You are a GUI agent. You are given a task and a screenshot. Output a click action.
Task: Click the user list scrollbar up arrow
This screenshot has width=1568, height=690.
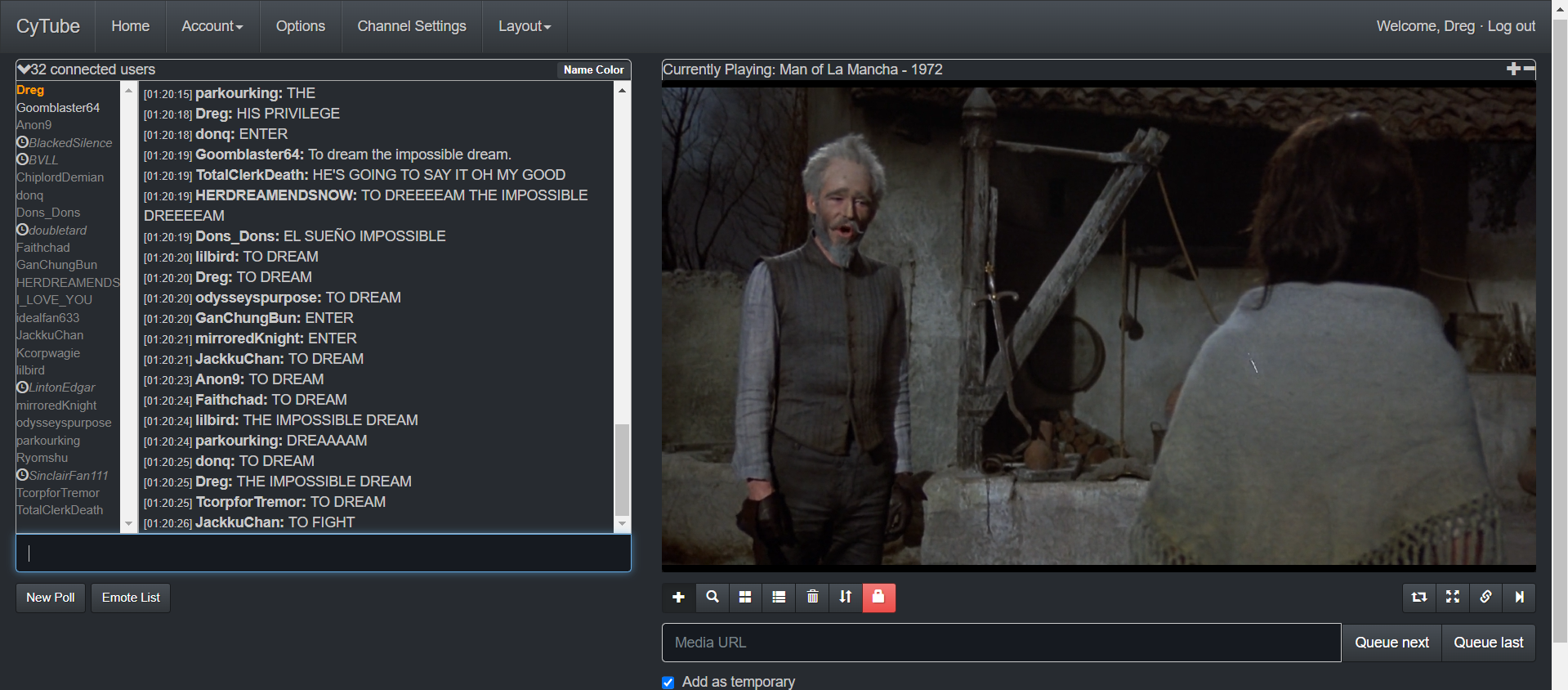(128, 90)
